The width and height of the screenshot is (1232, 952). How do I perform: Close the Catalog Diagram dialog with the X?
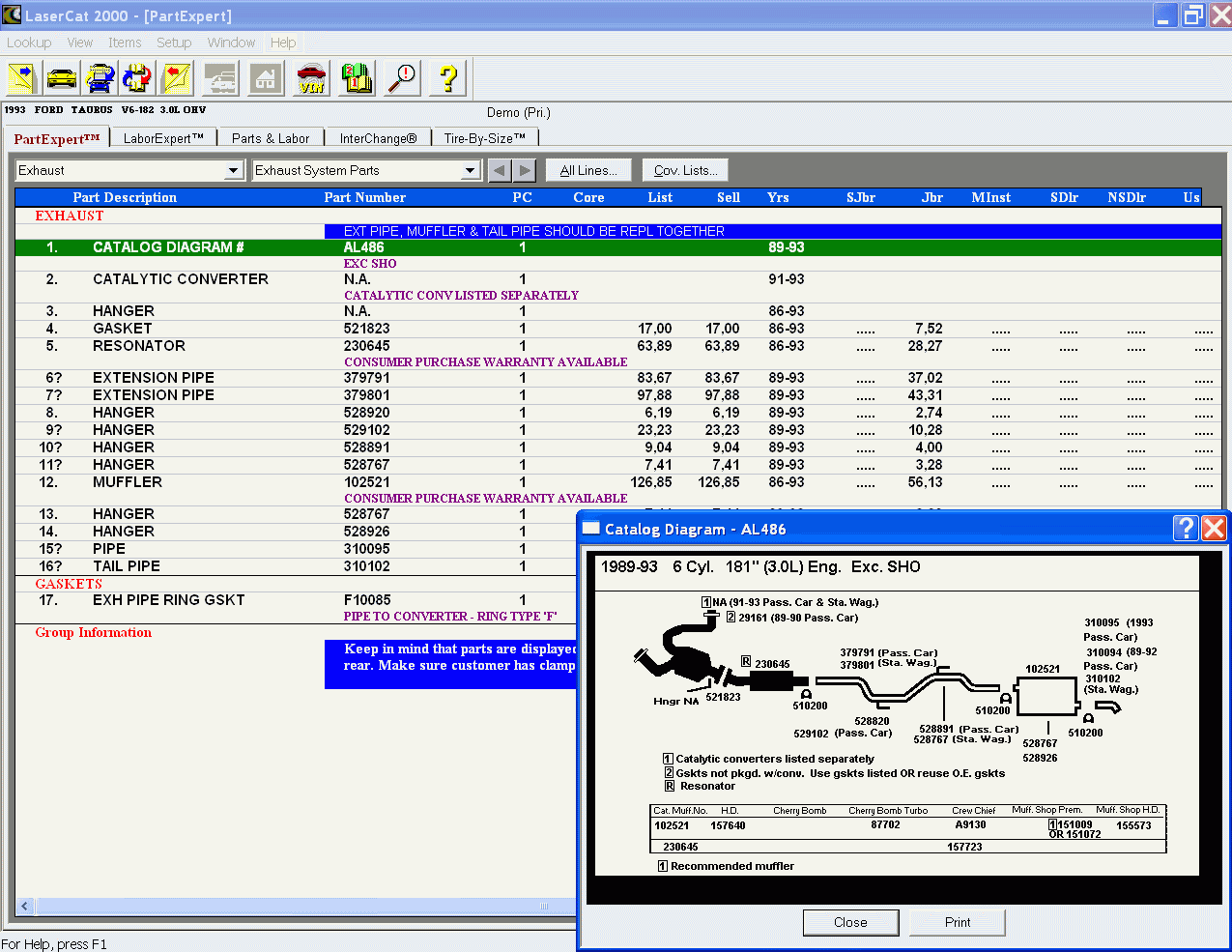click(x=1214, y=528)
